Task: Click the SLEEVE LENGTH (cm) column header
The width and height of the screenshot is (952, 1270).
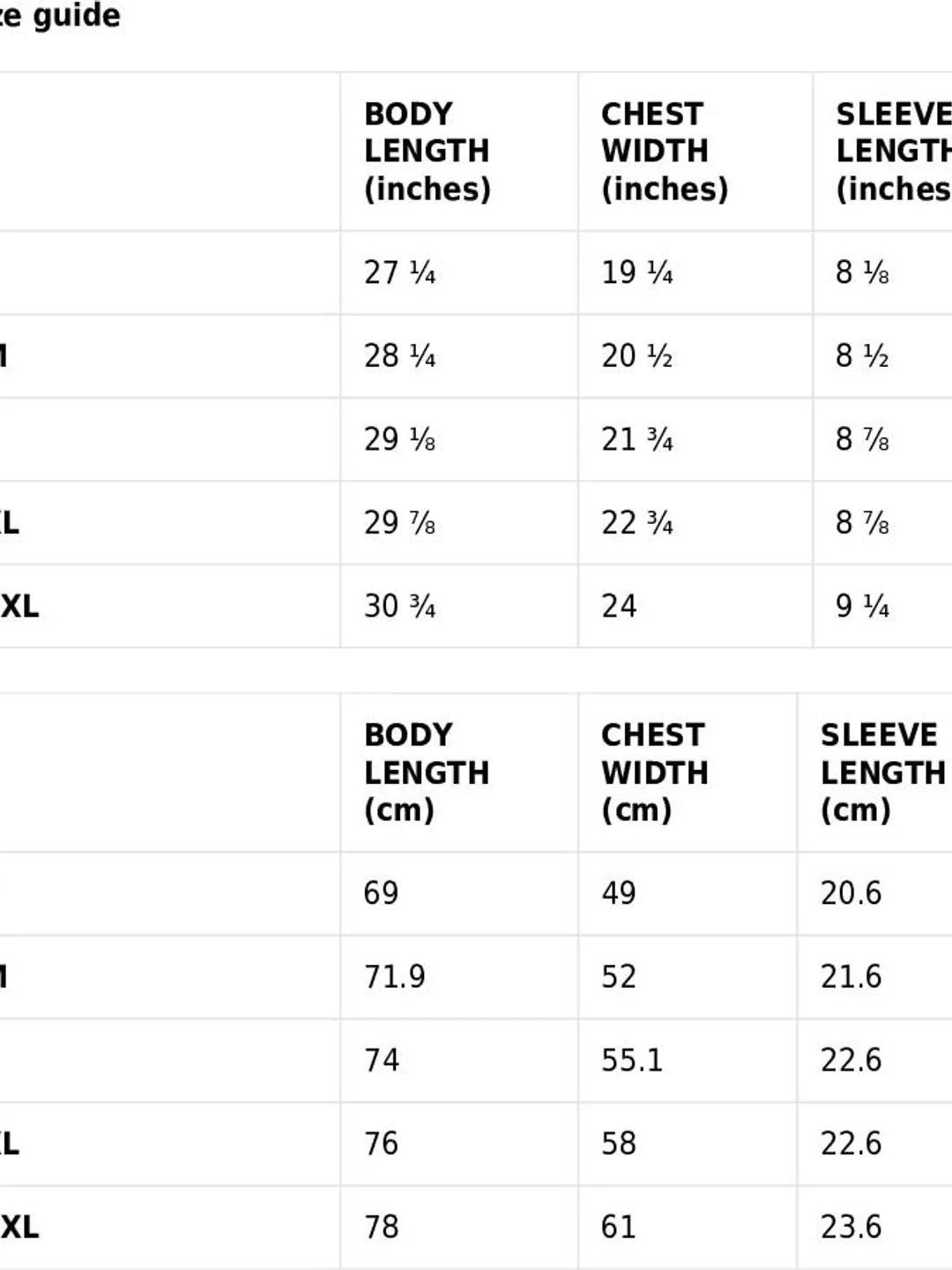Action: click(881, 773)
